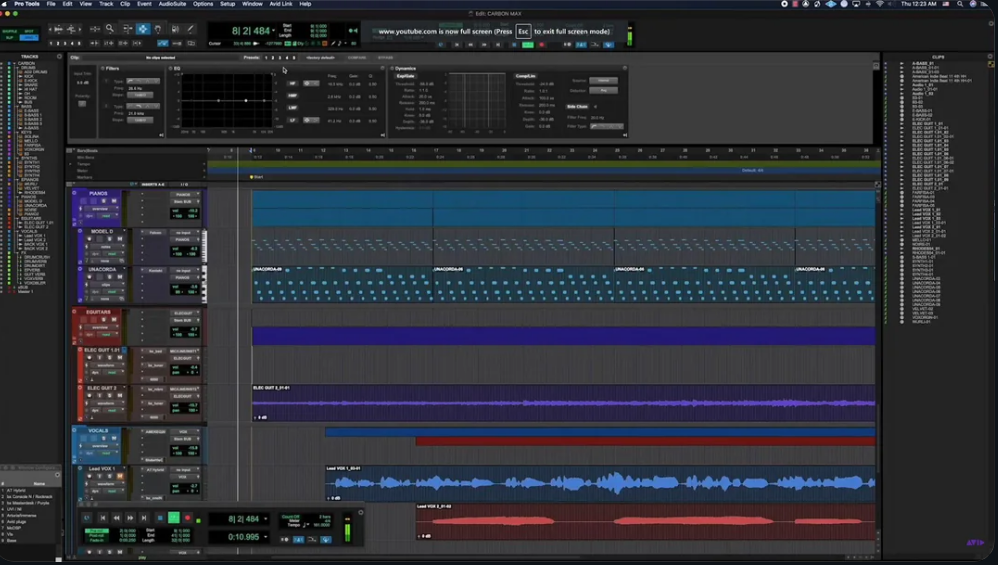Open main counter display format dropdown
Screen dimensions: 998x565
[274, 31]
